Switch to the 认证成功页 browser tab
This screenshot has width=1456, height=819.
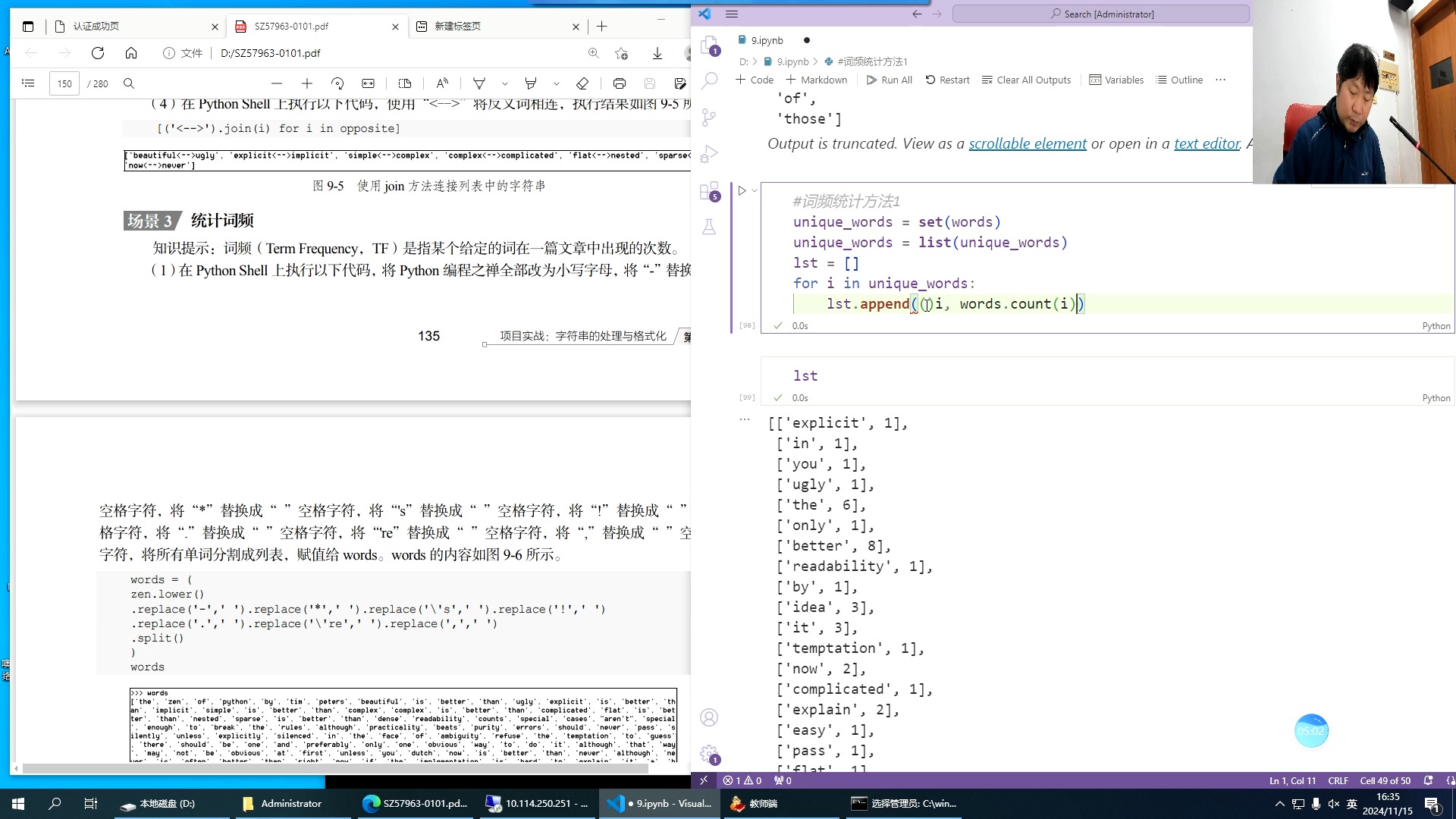tap(135, 26)
